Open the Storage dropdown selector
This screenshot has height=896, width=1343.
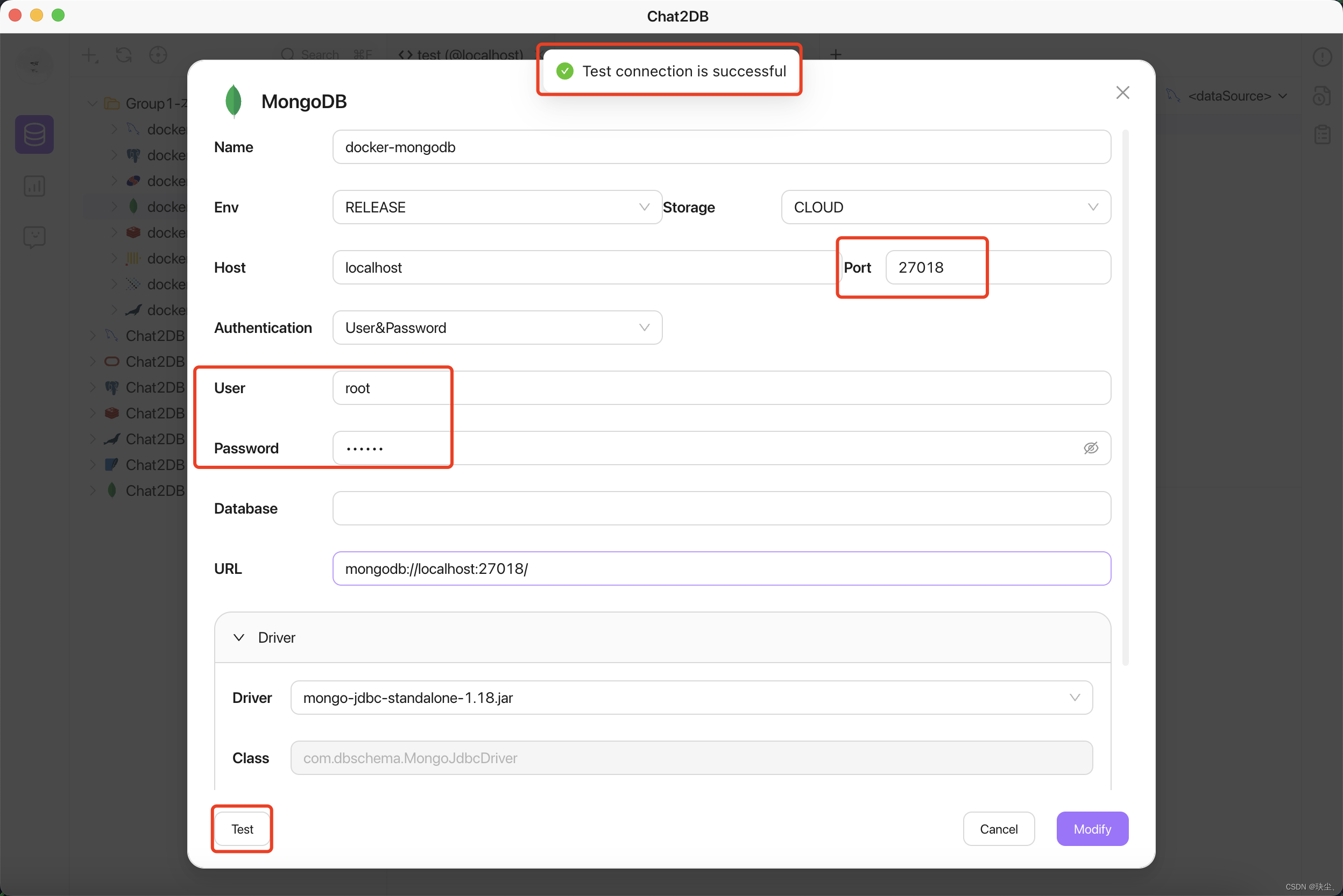coord(945,207)
